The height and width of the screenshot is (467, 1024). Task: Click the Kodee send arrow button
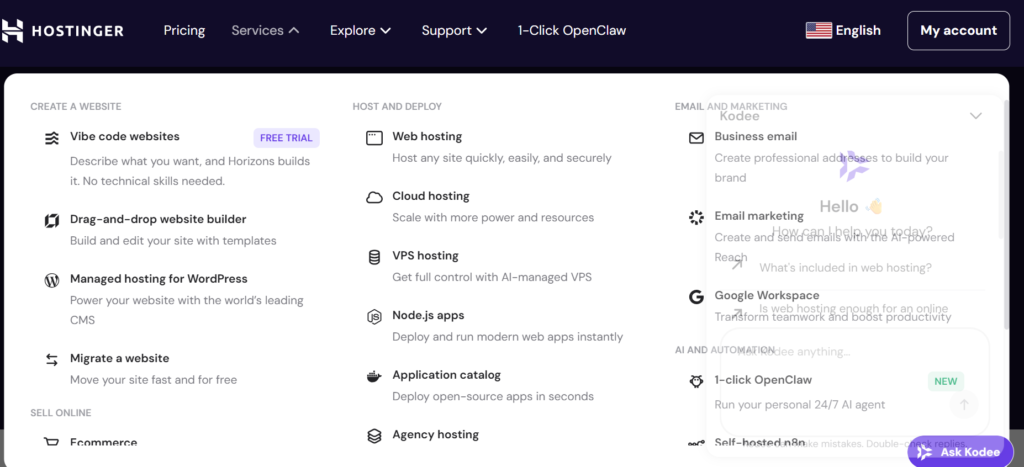964,404
